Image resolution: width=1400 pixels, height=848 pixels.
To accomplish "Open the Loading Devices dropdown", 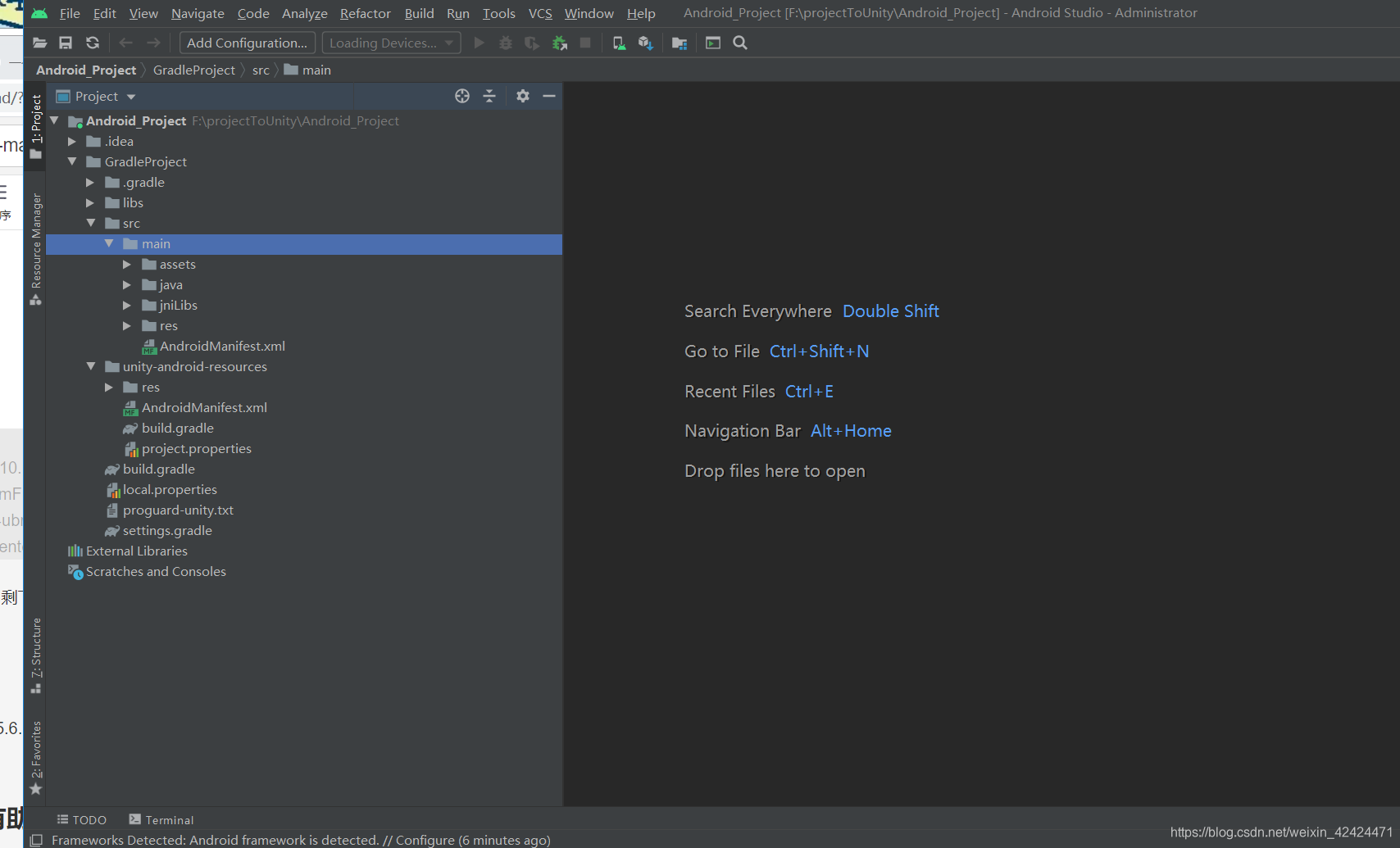I will point(391,43).
